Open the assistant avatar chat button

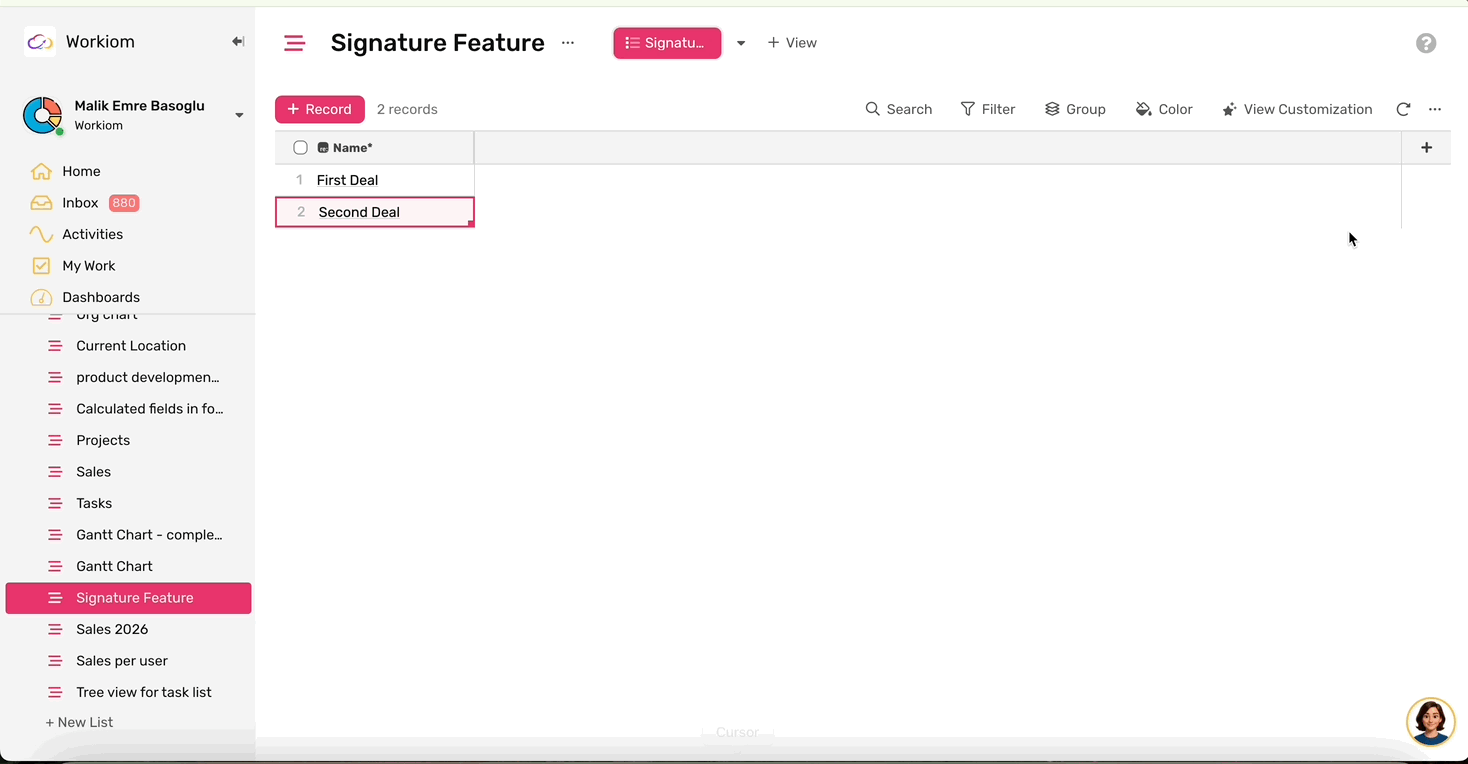[1431, 722]
